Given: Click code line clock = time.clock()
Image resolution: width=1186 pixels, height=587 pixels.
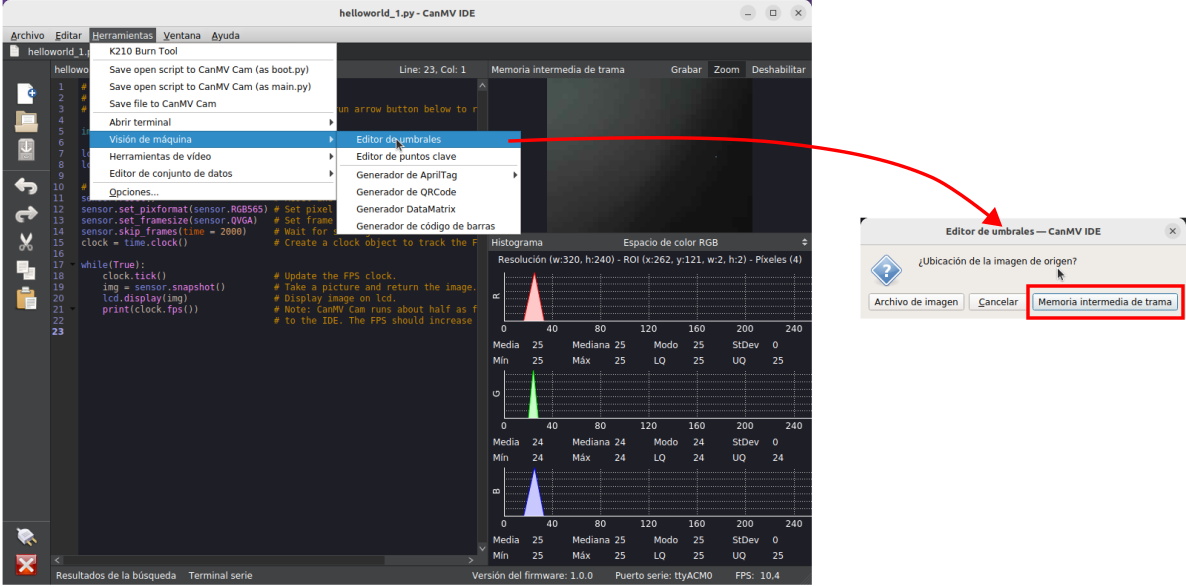Looking at the screenshot, I should click(134, 243).
